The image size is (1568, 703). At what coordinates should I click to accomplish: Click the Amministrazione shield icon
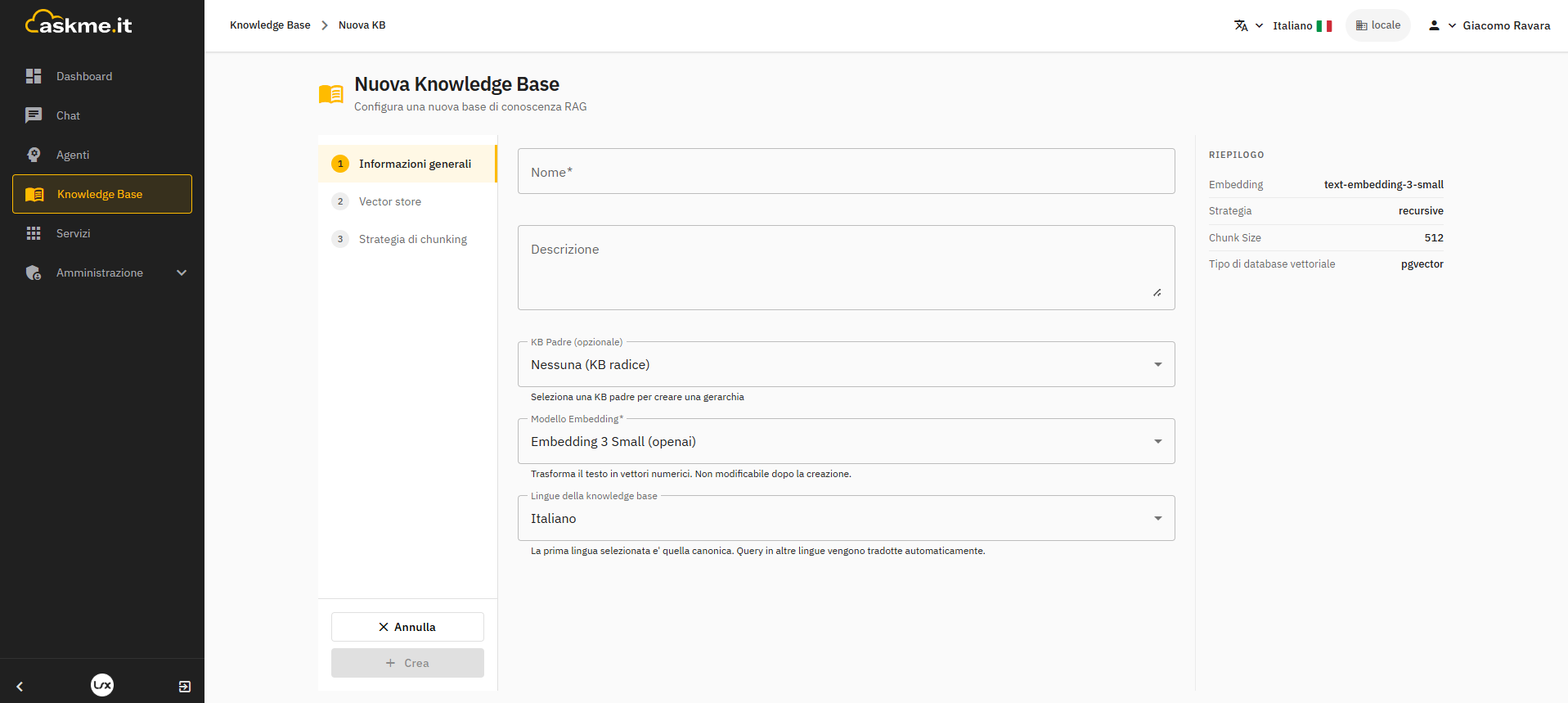point(34,273)
